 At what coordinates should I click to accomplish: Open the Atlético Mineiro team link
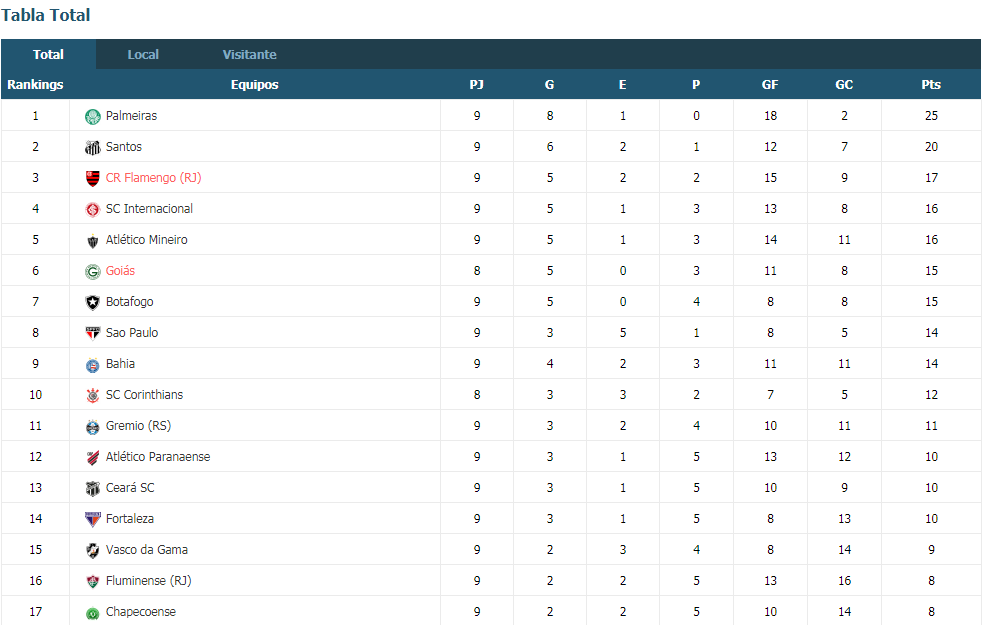tap(147, 240)
